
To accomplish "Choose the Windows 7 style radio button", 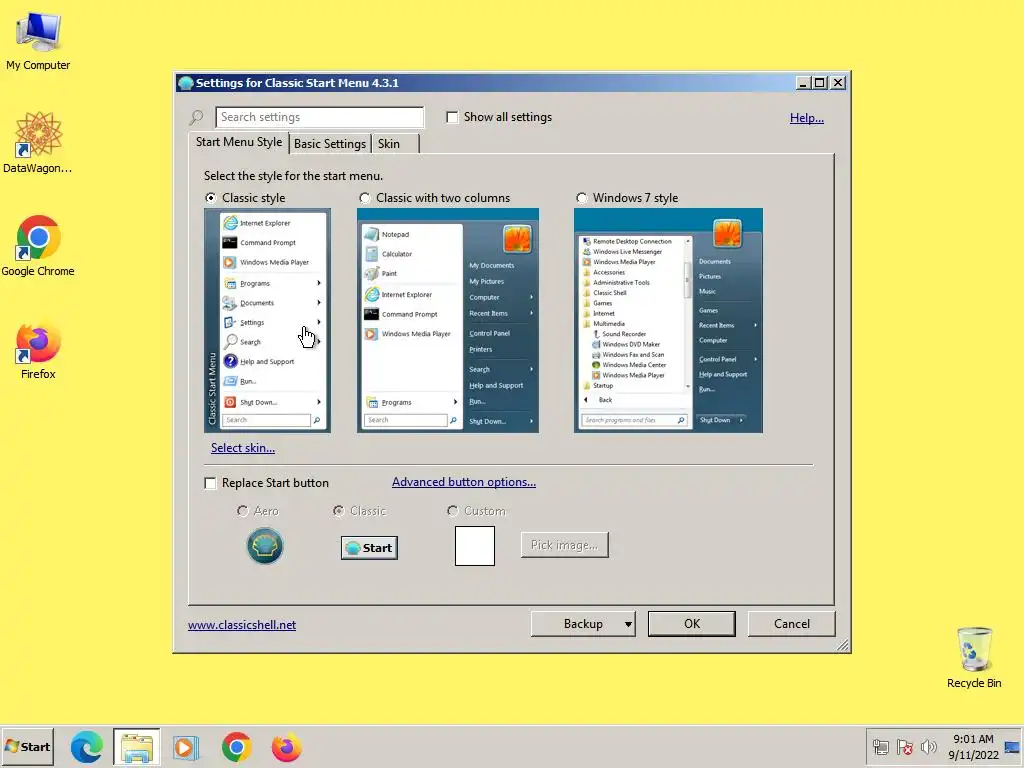I will click(x=581, y=198).
